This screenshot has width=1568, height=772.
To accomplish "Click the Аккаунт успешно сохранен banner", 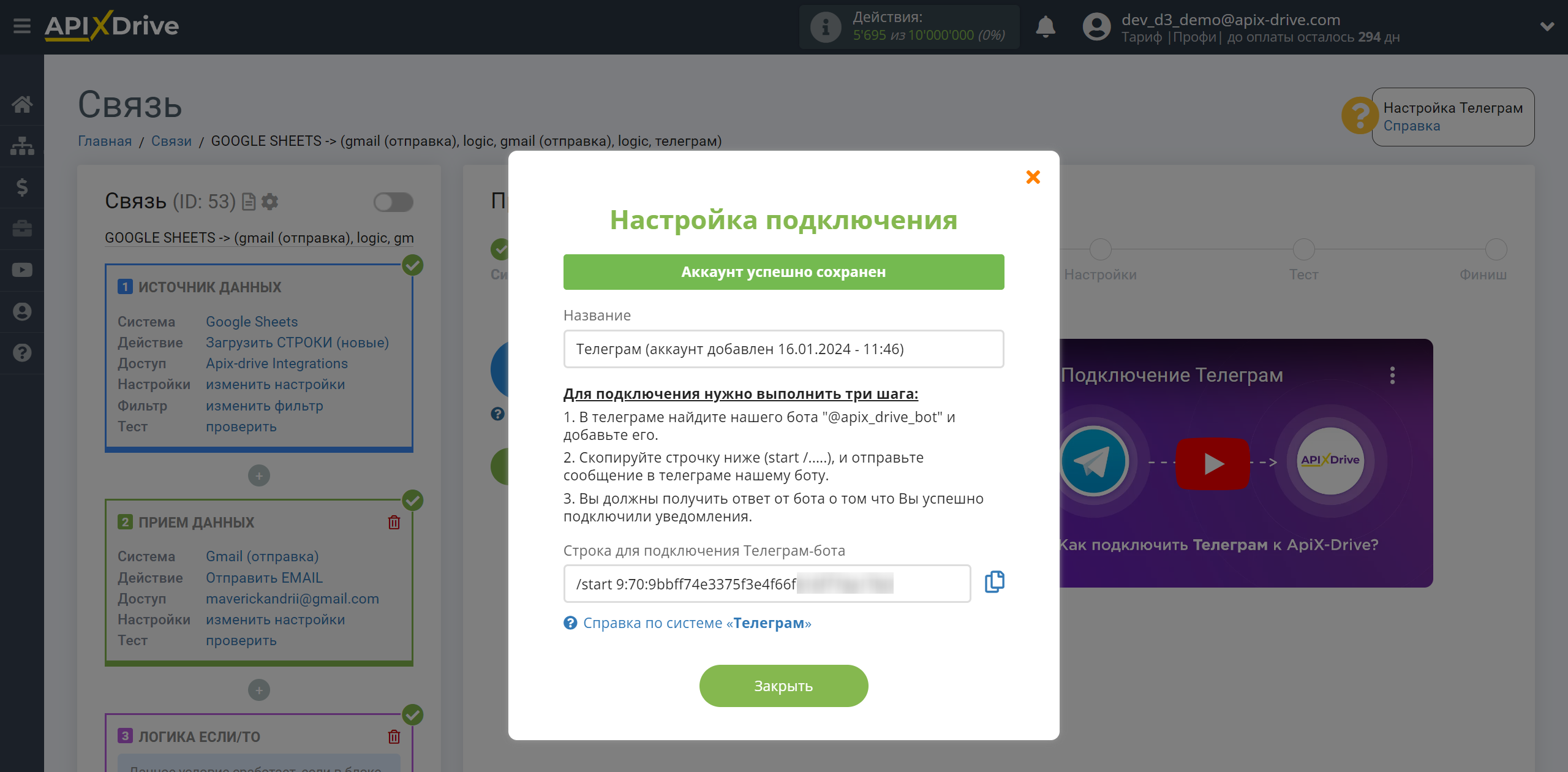I will (x=783, y=272).
